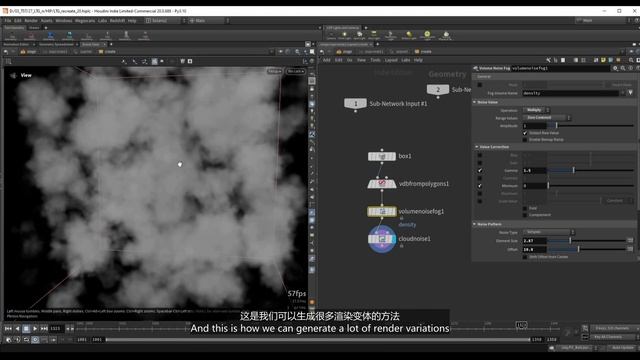Click the Camera shelf tool
This screenshot has height=360, width=640.
coord(331,36)
